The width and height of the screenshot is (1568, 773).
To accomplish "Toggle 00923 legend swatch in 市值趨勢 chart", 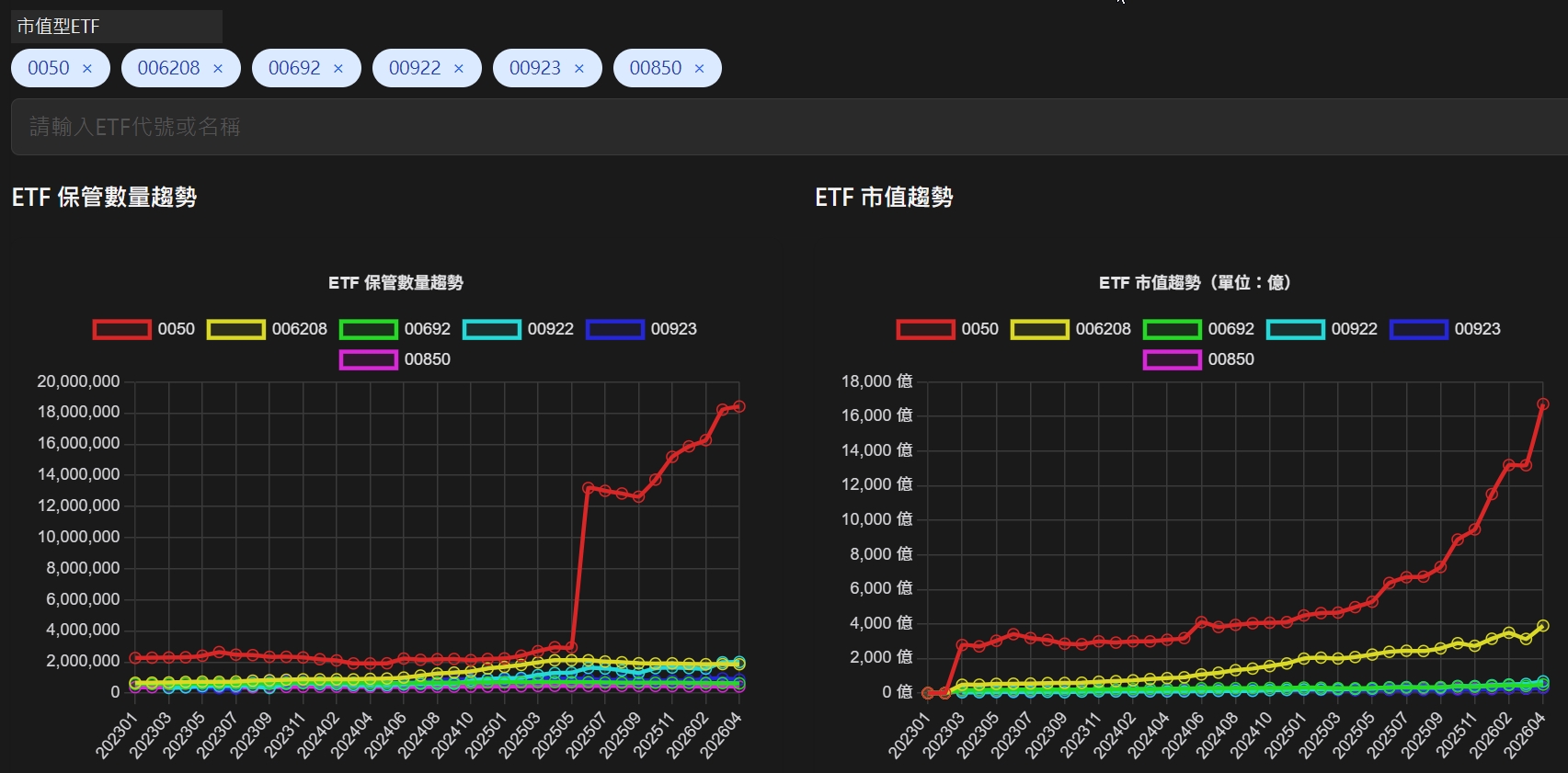I will (1418, 329).
